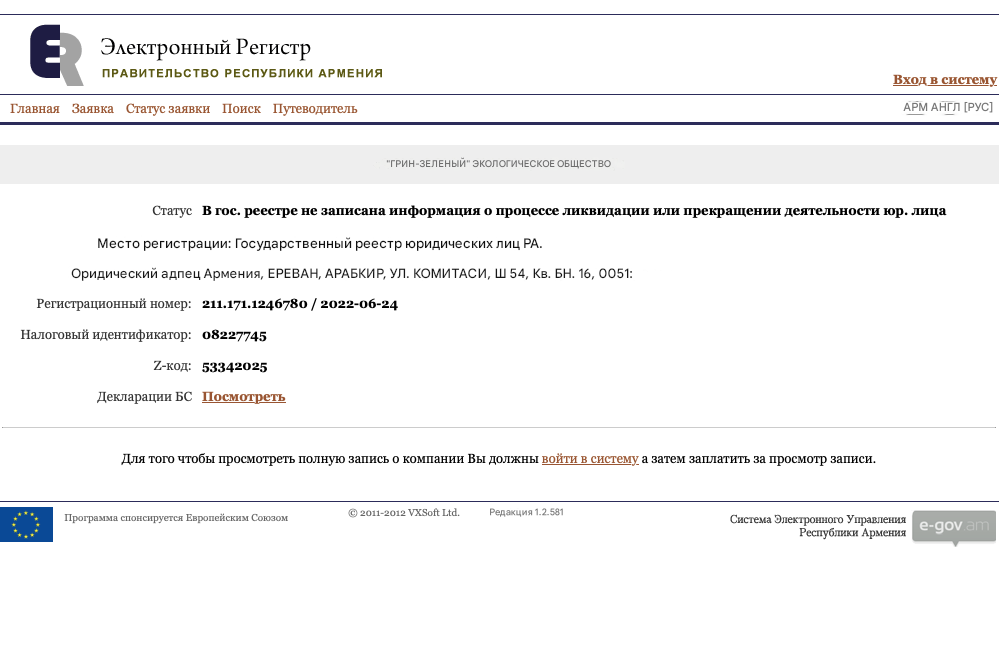Go to the Заявка page
Screen dimensions: 1008x672
coord(93,109)
